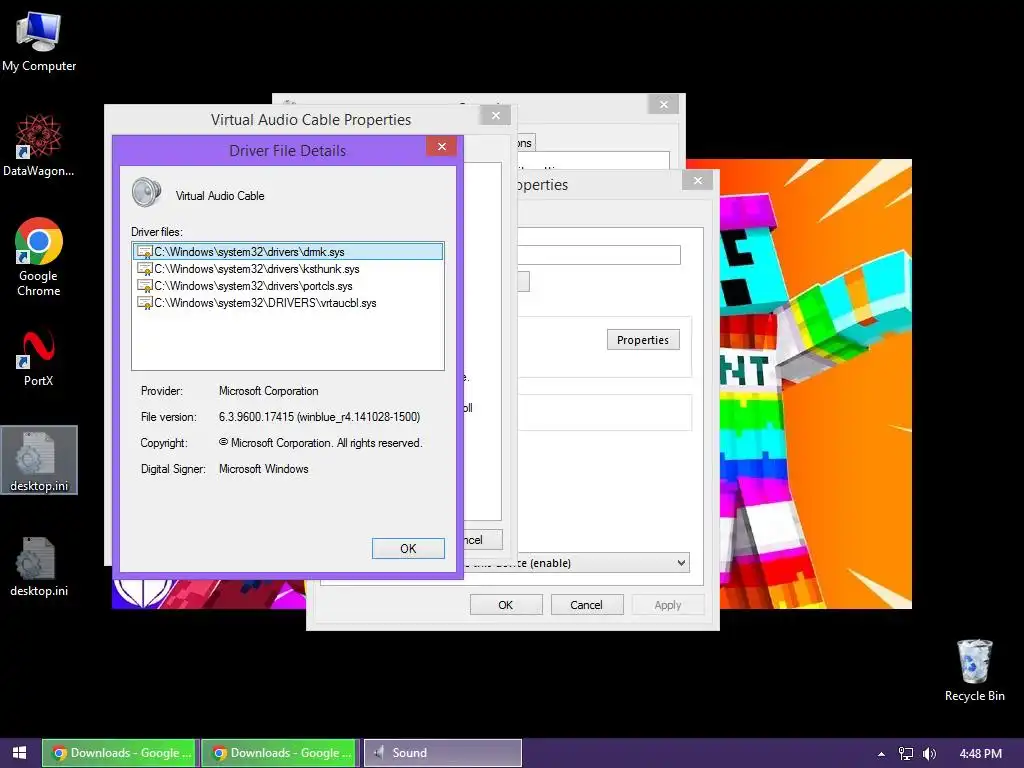The height and width of the screenshot is (768, 1024).
Task: Select the lower unhighlighted desktop.ini file icon
Action: tap(39, 566)
